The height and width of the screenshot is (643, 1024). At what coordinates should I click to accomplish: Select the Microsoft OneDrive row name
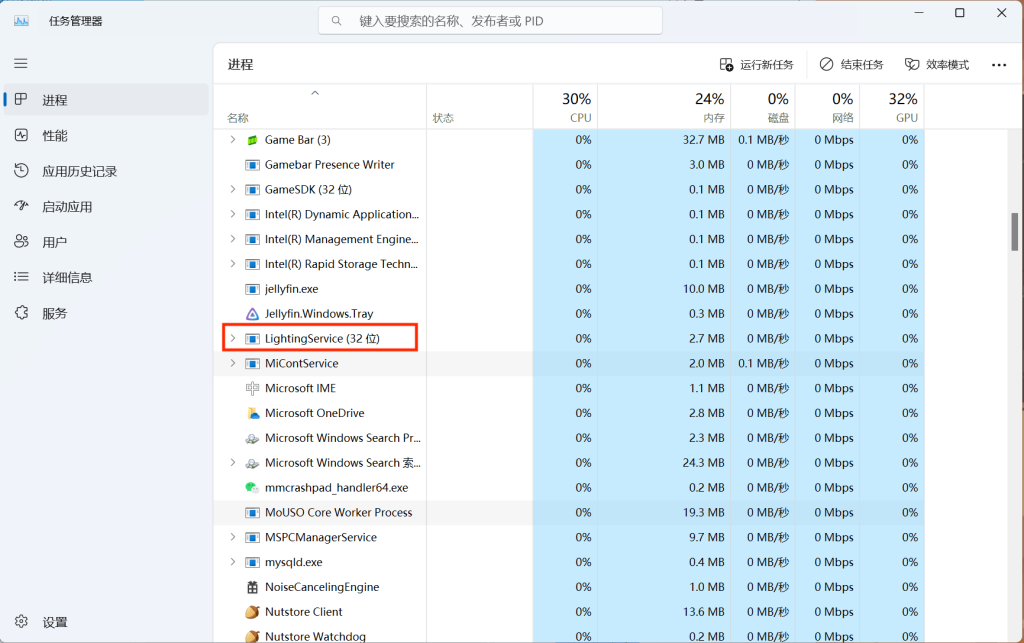click(315, 413)
